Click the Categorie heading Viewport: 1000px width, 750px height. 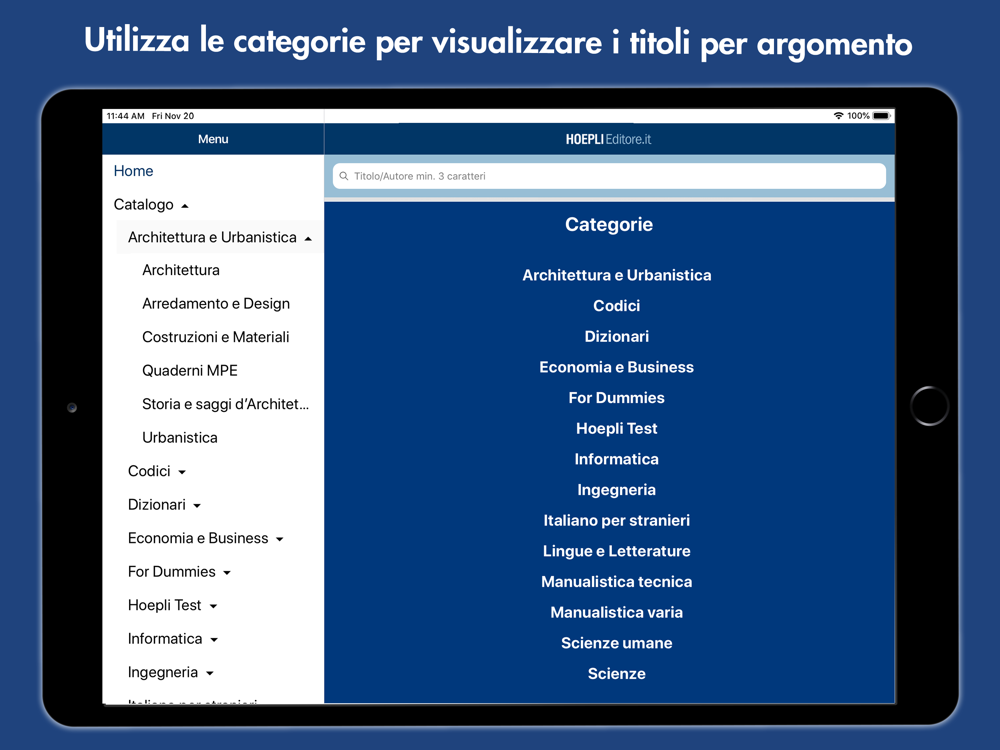[x=609, y=224]
